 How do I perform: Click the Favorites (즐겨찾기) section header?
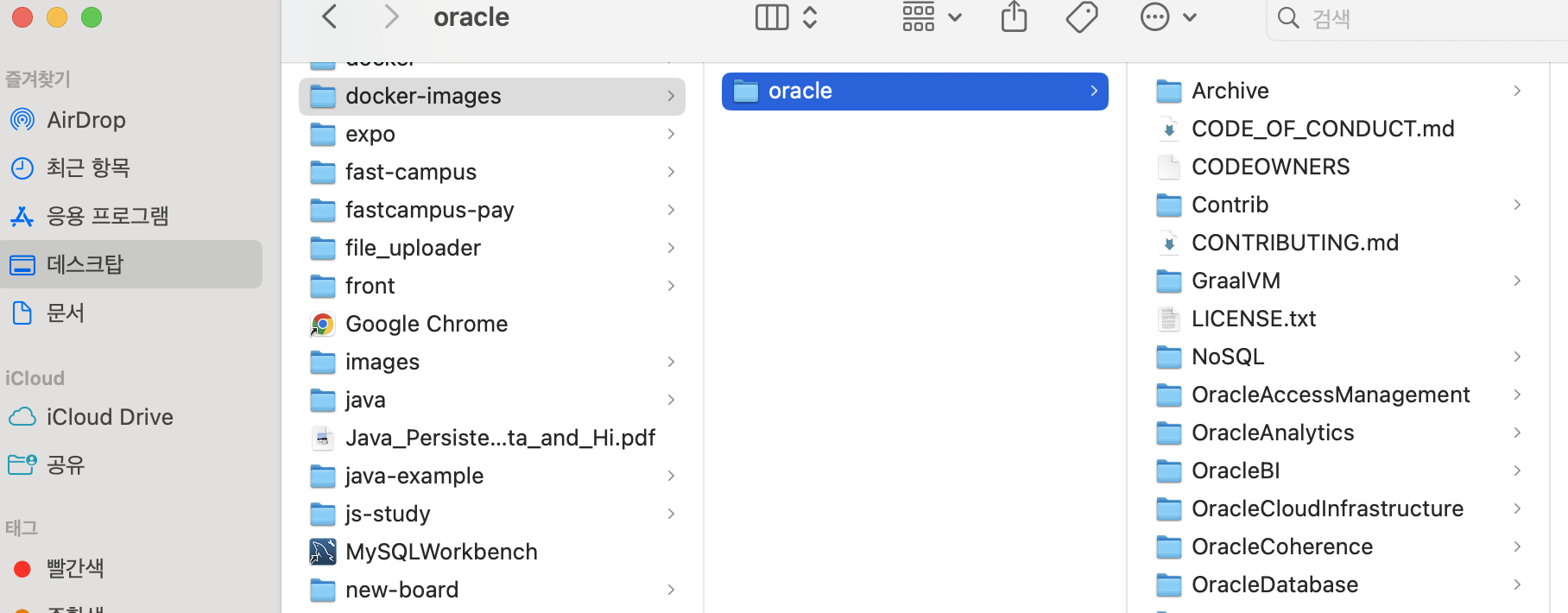click(x=38, y=79)
